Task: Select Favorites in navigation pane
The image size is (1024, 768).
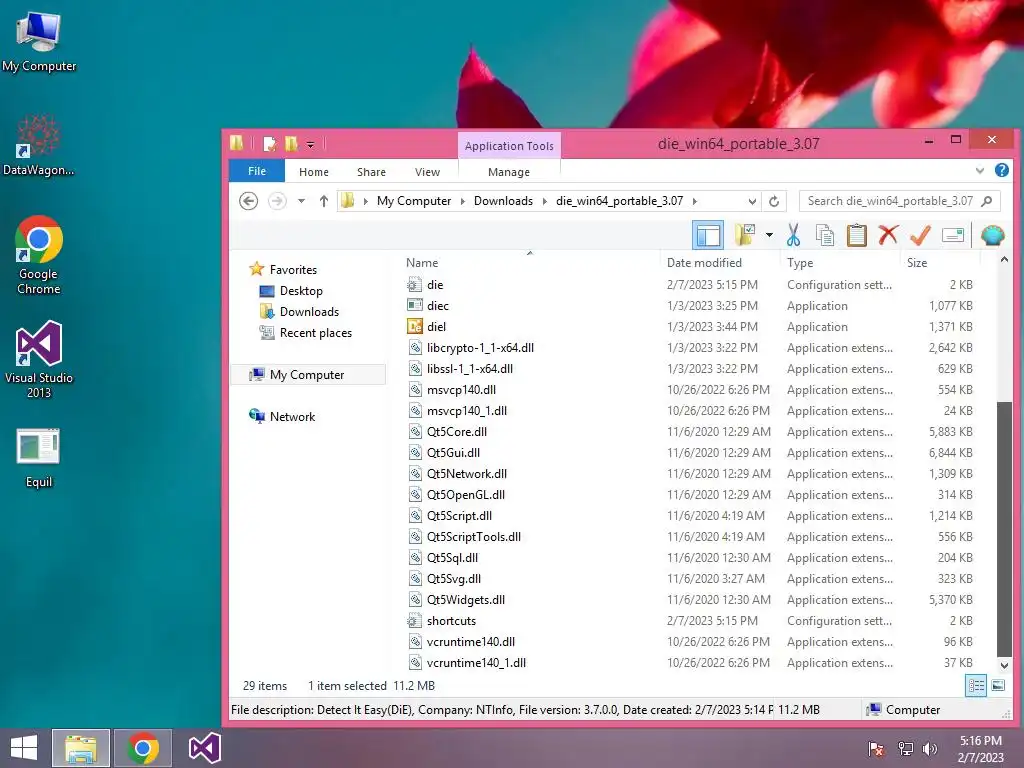Action: point(293,269)
